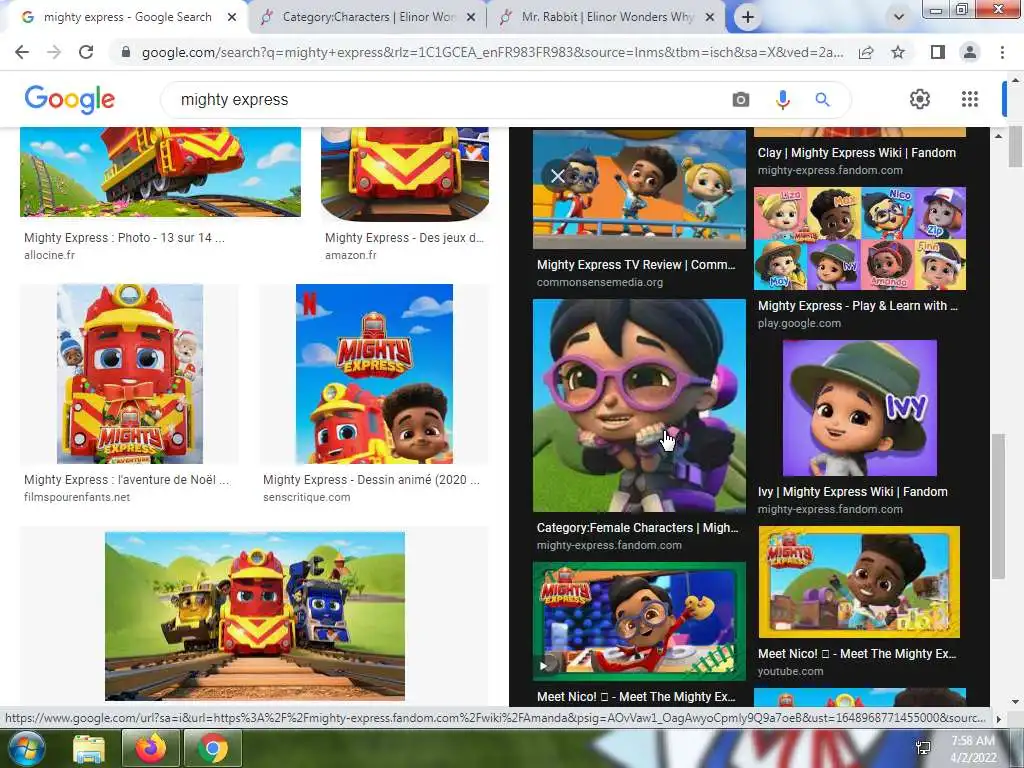Open Windows Start menu

coord(27,748)
